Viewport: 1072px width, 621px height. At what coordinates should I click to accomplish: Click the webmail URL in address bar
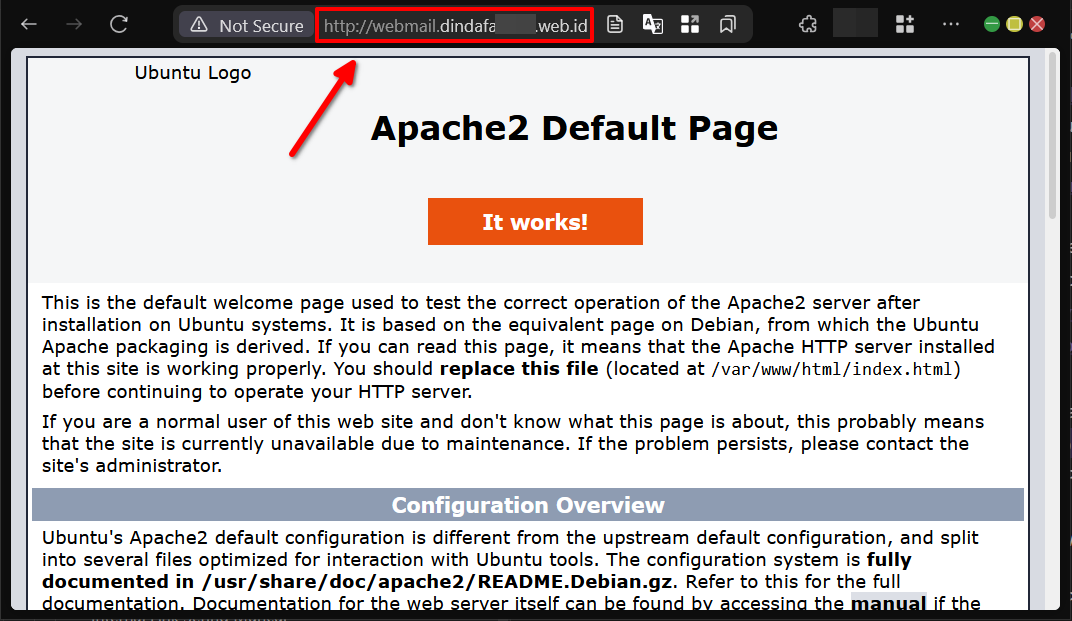pos(455,26)
